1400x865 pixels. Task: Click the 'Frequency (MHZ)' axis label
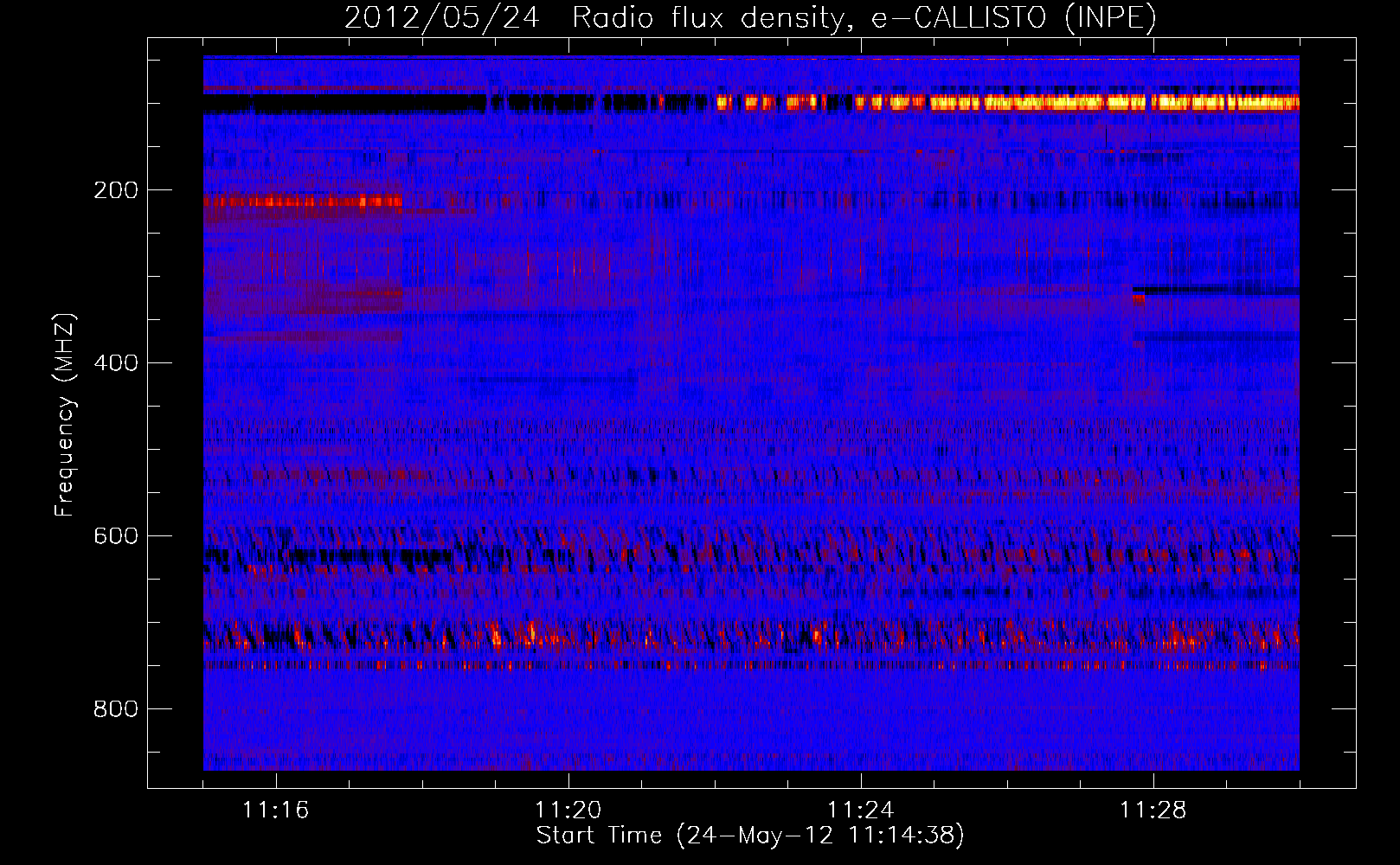point(65,415)
